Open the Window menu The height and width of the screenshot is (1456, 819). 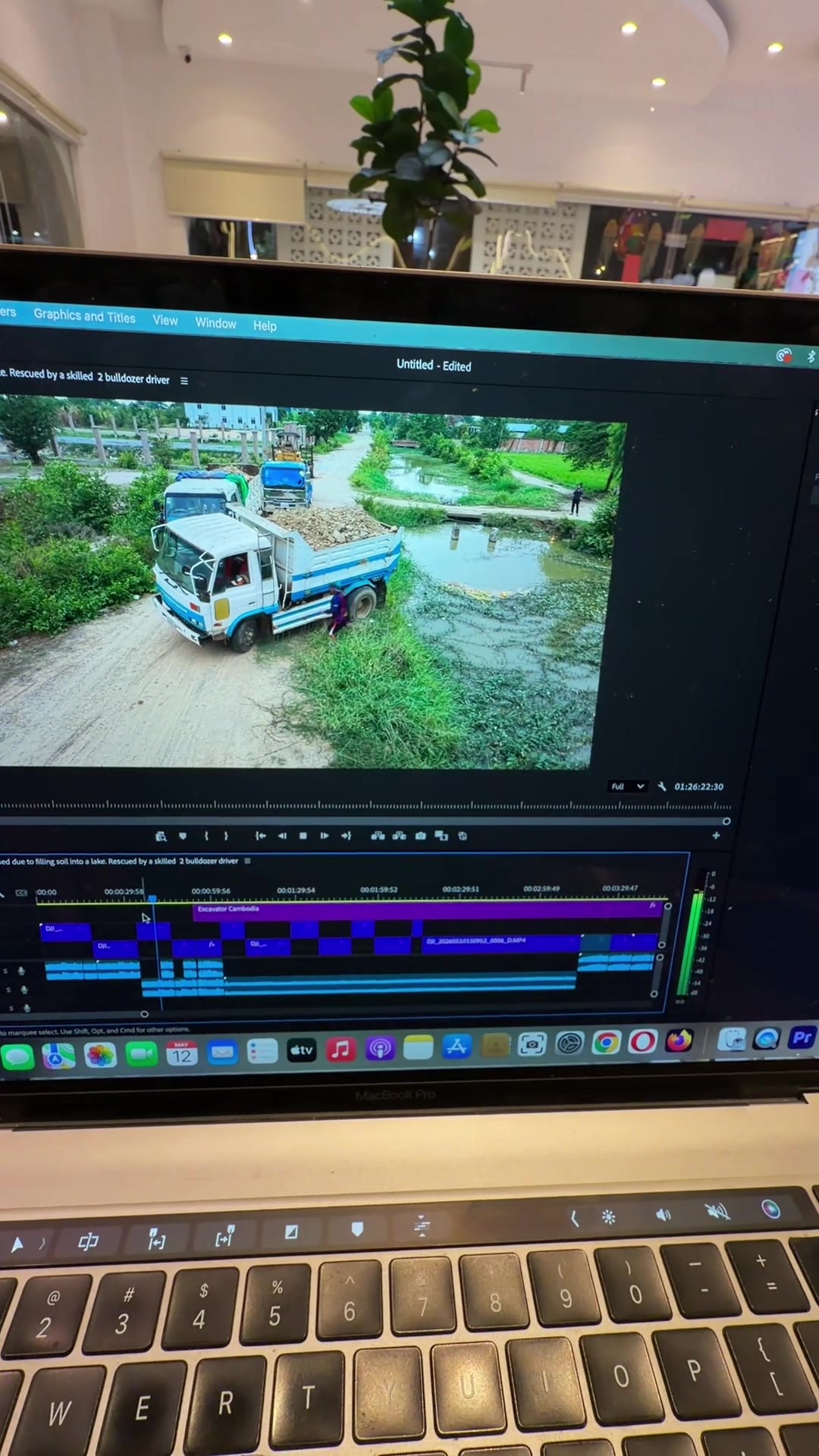pos(216,323)
